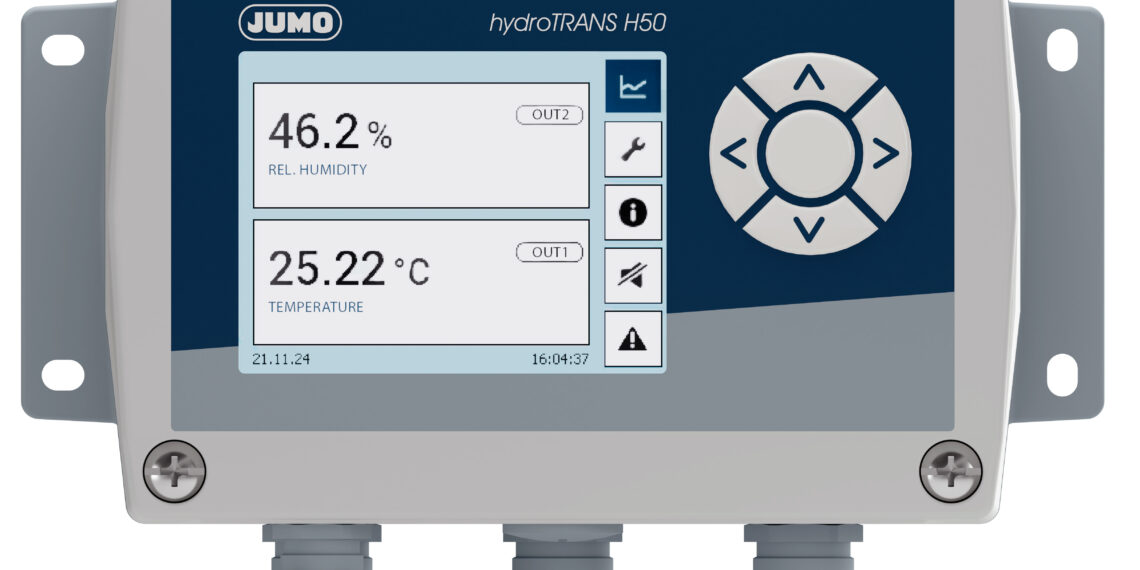This screenshot has width=1140, height=570.
Task: Click the date 21.11.24
Action: pyautogui.click(x=281, y=359)
